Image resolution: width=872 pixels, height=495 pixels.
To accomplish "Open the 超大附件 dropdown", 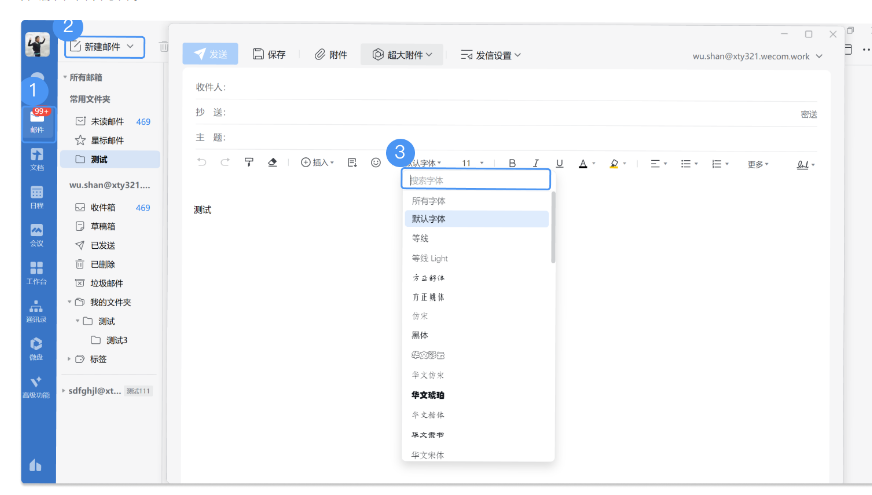I will pyautogui.click(x=402, y=55).
